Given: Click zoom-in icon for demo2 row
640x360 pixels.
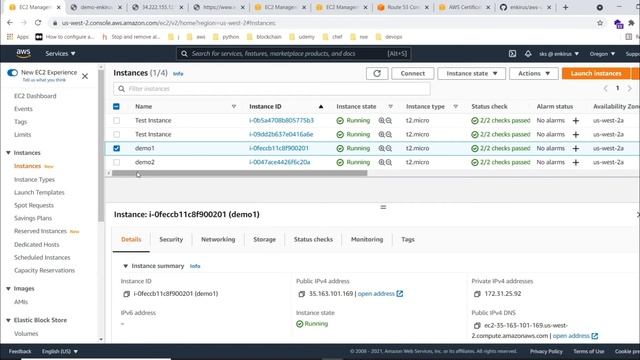Looking at the screenshot, I should (x=382, y=162).
